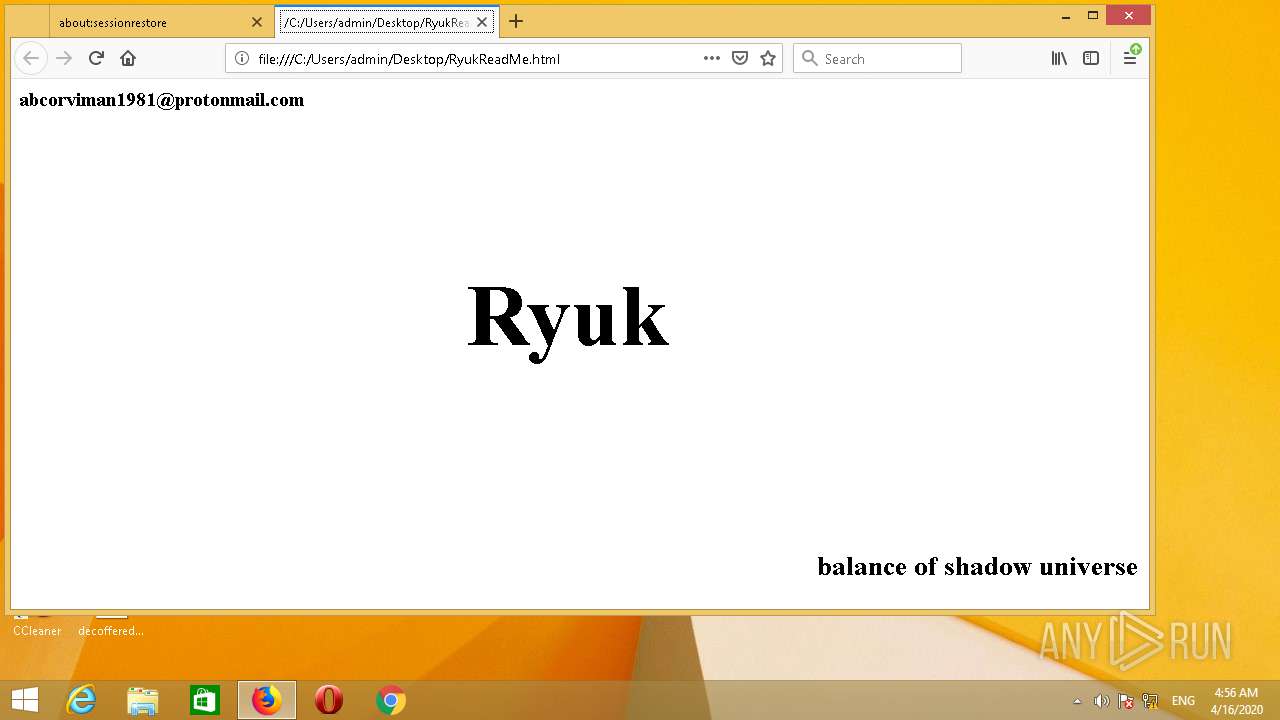The image size is (1280, 720).
Task: Show hidden tray icons arrow
Action: tap(1077, 701)
